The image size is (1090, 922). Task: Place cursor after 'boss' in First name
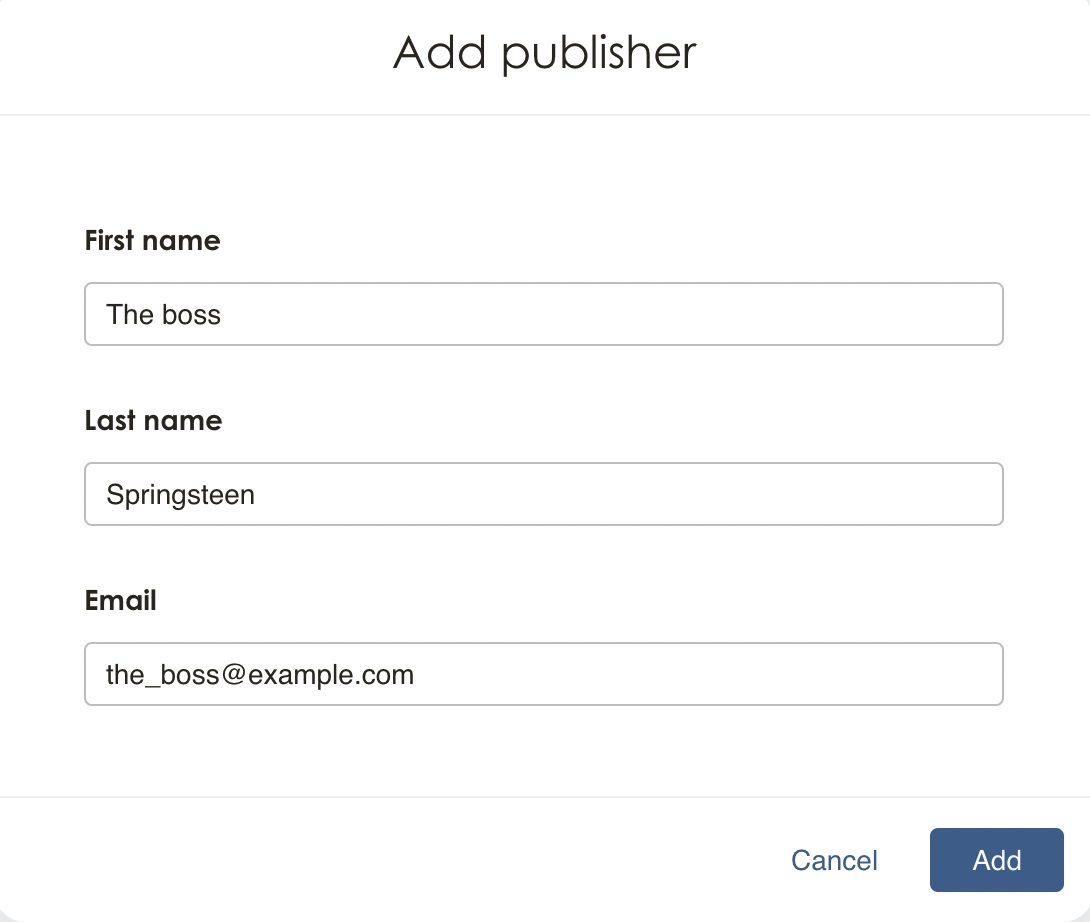(222, 314)
